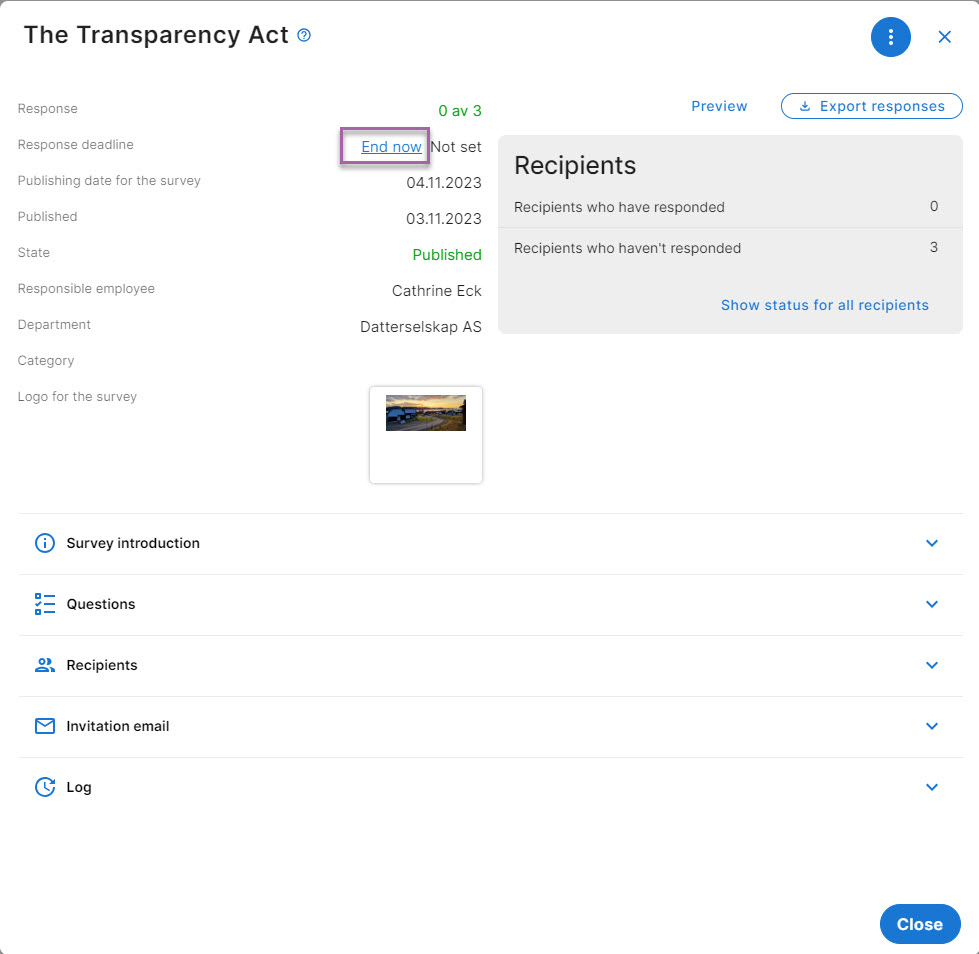Click the publishing date 04.11.2023

[443, 183]
